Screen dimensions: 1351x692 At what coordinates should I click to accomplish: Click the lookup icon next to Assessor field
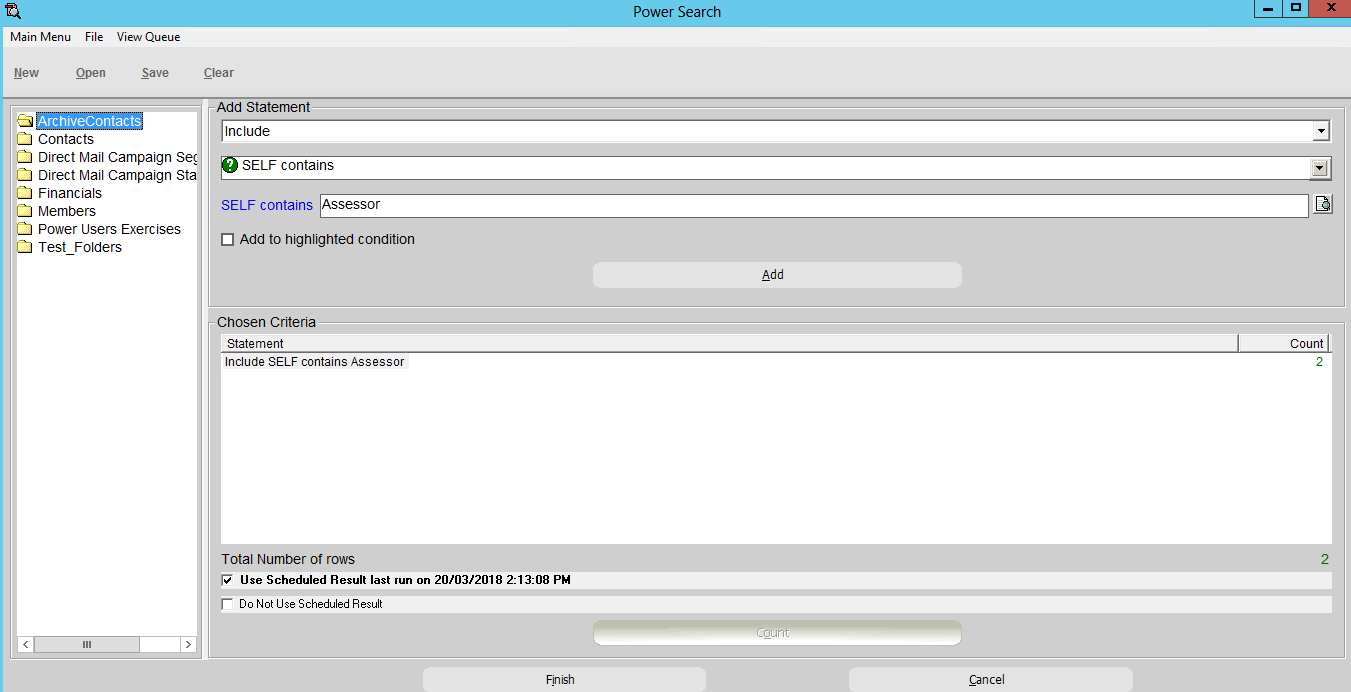click(x=1322, y=205)
